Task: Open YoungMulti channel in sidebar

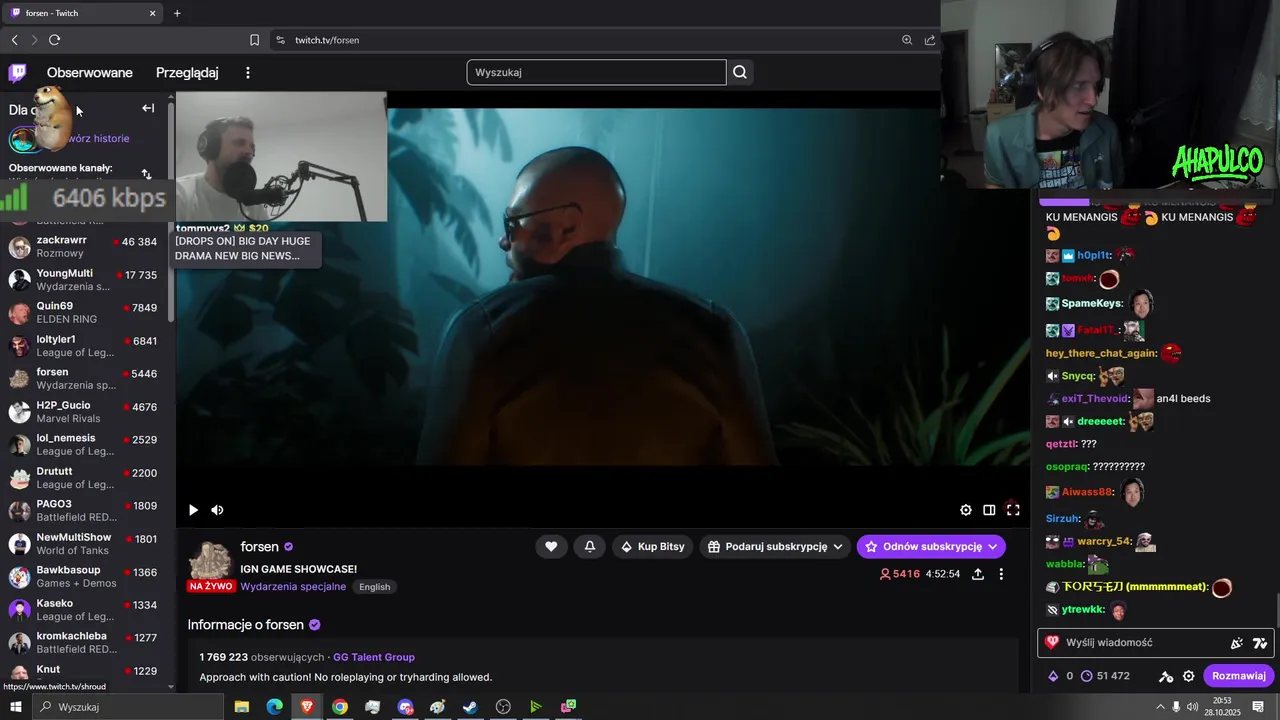Action: pyautogui.click(x=83, y=280)
